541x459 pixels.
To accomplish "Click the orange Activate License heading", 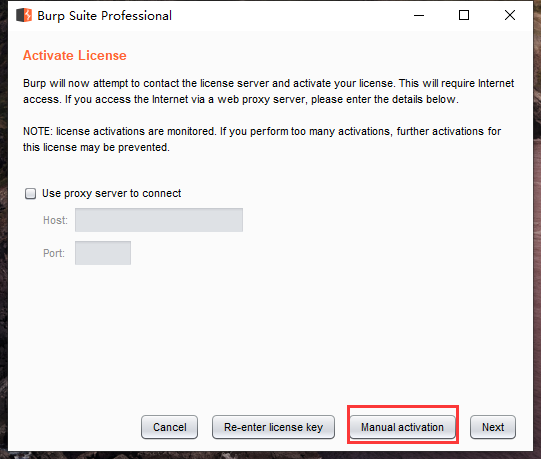I will coord(75,56).
